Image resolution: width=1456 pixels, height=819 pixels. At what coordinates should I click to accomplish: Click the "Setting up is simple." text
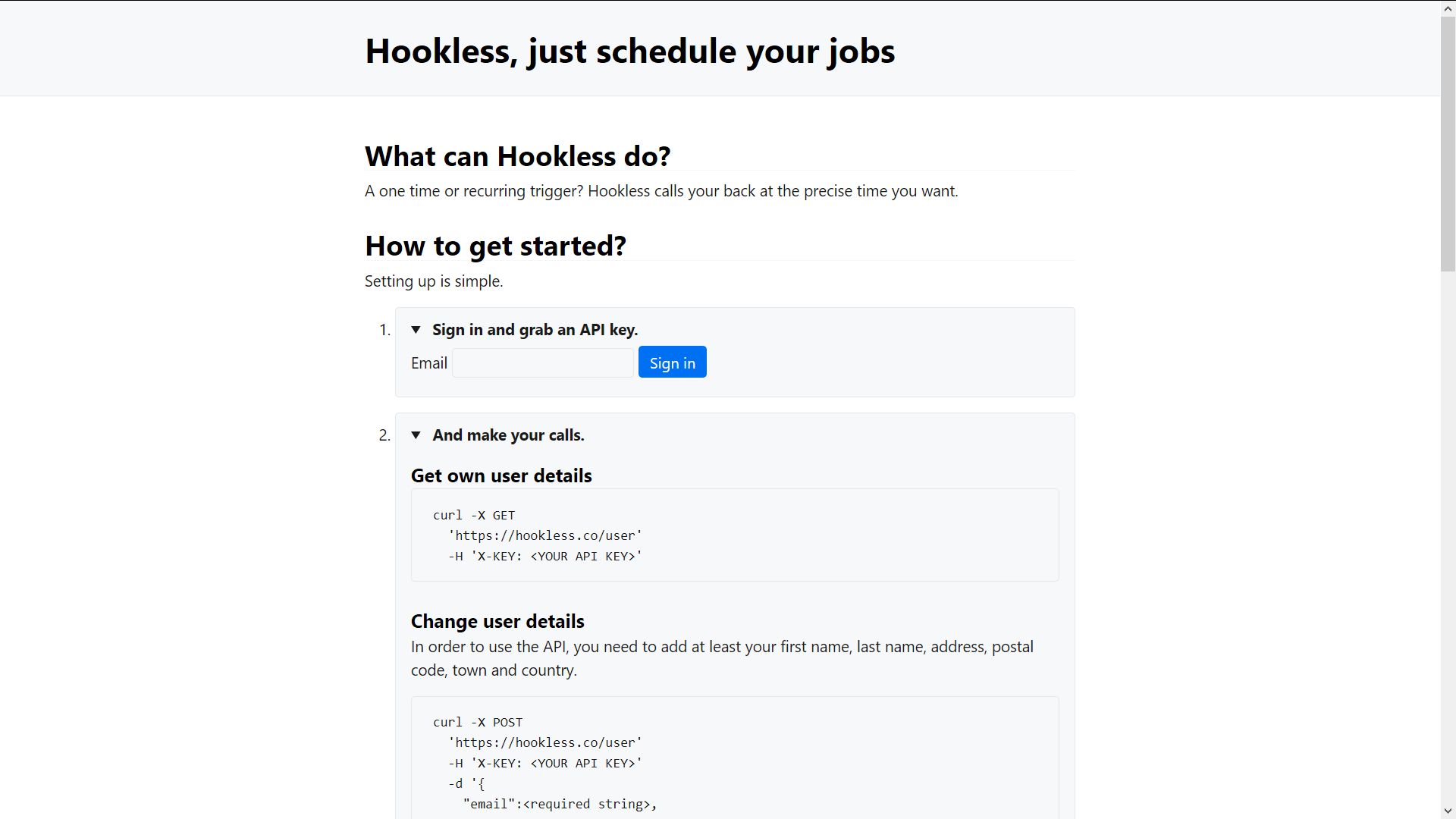[433, 281]
